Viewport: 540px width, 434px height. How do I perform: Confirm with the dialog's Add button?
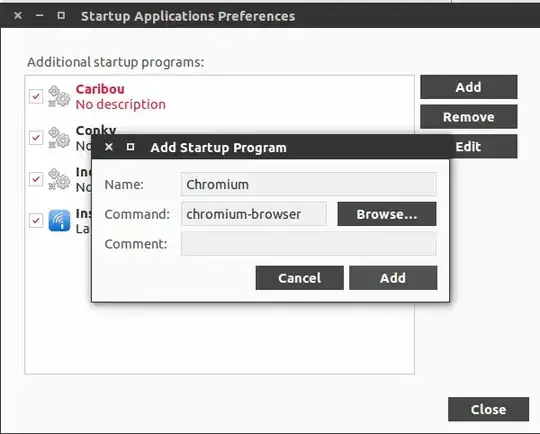pos(393,278)
